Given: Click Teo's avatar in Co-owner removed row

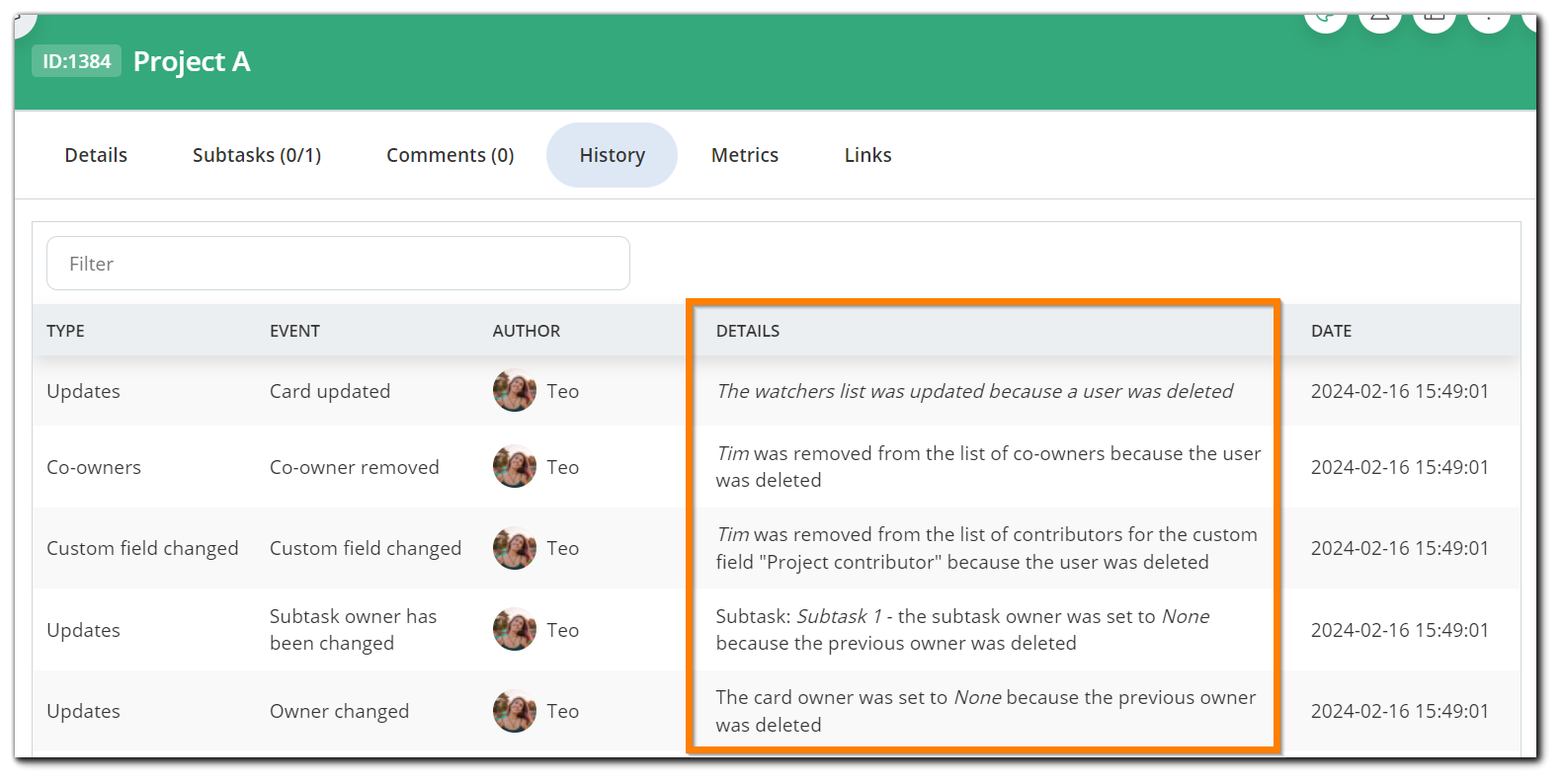Looking at the screenshot, I should pos(515,467).
